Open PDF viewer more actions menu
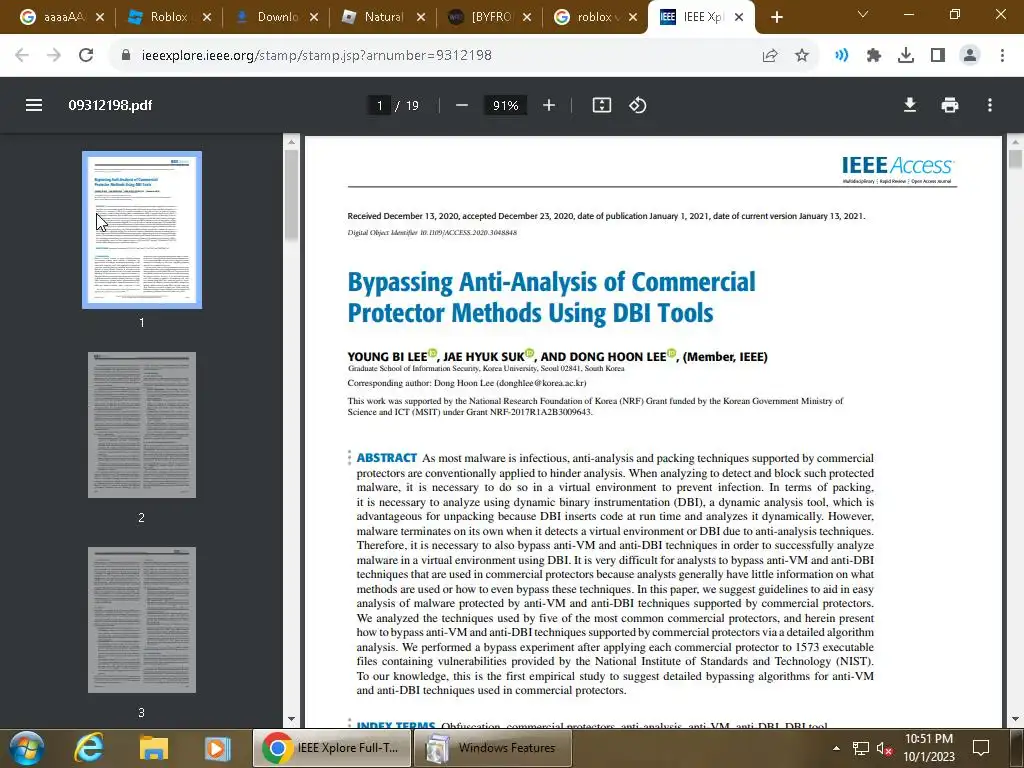This screenshot has height=768, width=1024. [990, 105]
